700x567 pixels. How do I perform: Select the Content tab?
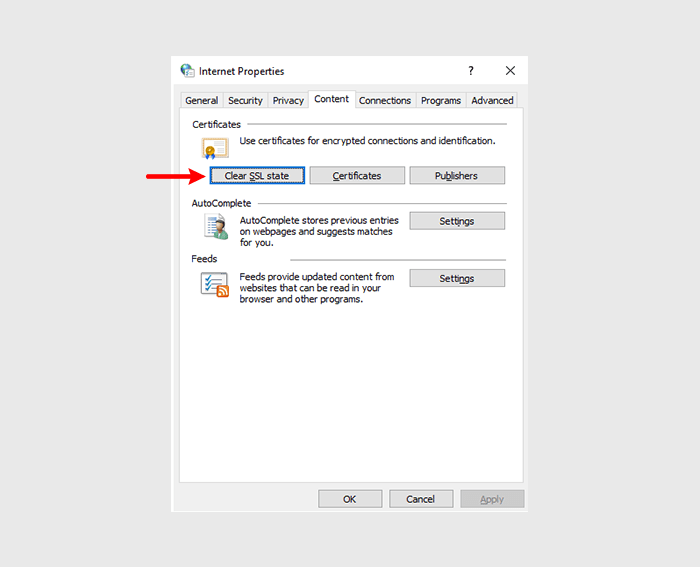tap(331, 99)
